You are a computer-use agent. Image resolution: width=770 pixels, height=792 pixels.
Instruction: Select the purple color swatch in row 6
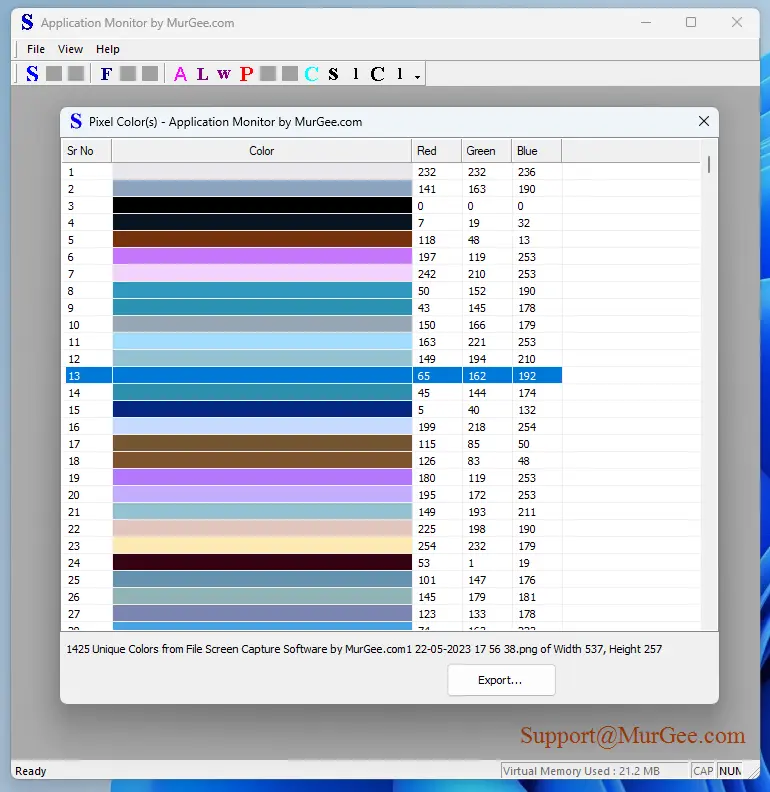pyautogui.click(x=262, y=257)
